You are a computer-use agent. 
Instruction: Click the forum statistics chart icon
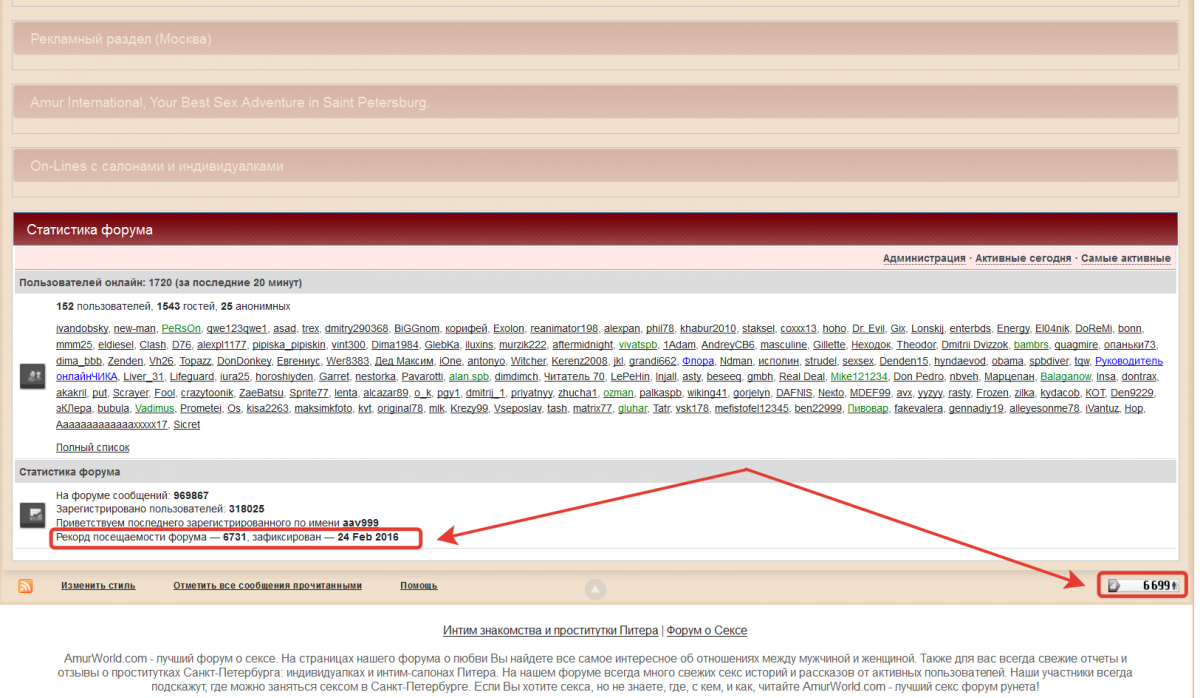[31, 515]
